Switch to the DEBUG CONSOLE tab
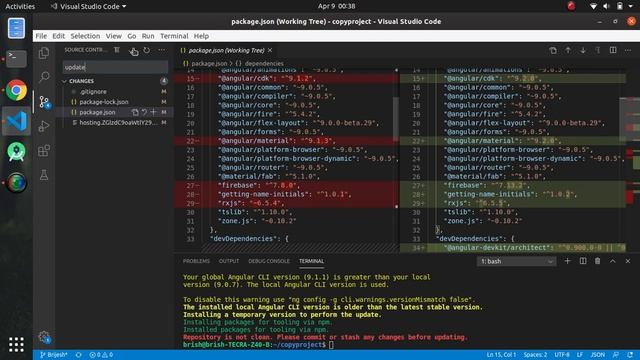The height and width of the screenshot is (360, 640). click(x=269, y=261)
